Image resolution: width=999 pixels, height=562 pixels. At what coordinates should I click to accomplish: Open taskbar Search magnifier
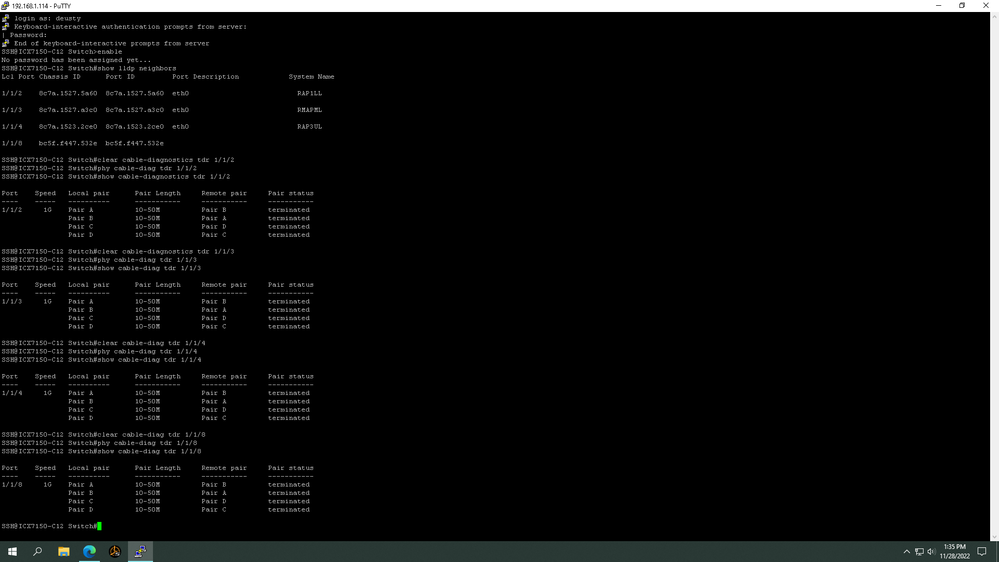(x=38, y=551)
